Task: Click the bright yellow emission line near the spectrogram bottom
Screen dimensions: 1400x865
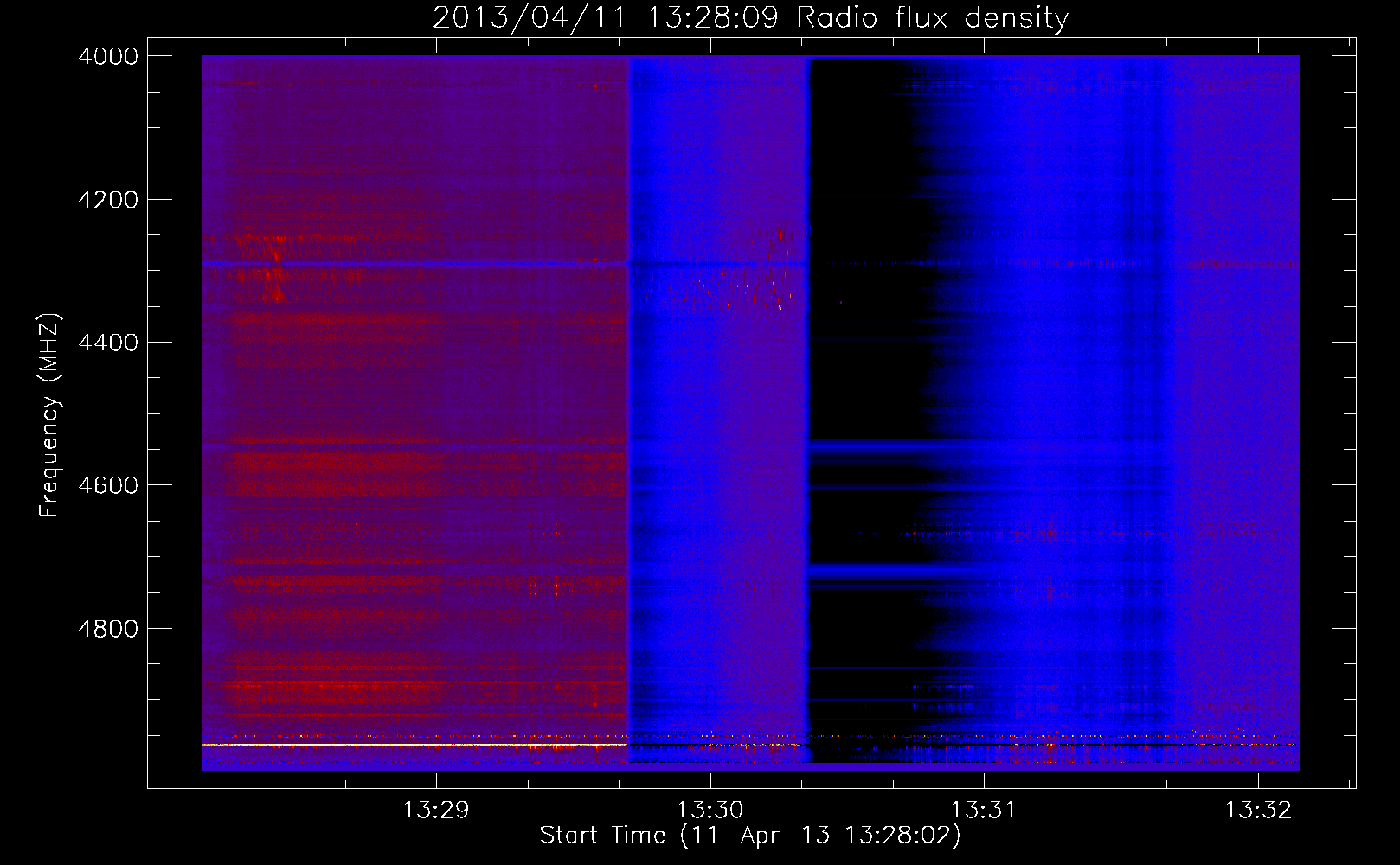Action: pos(414,745)
